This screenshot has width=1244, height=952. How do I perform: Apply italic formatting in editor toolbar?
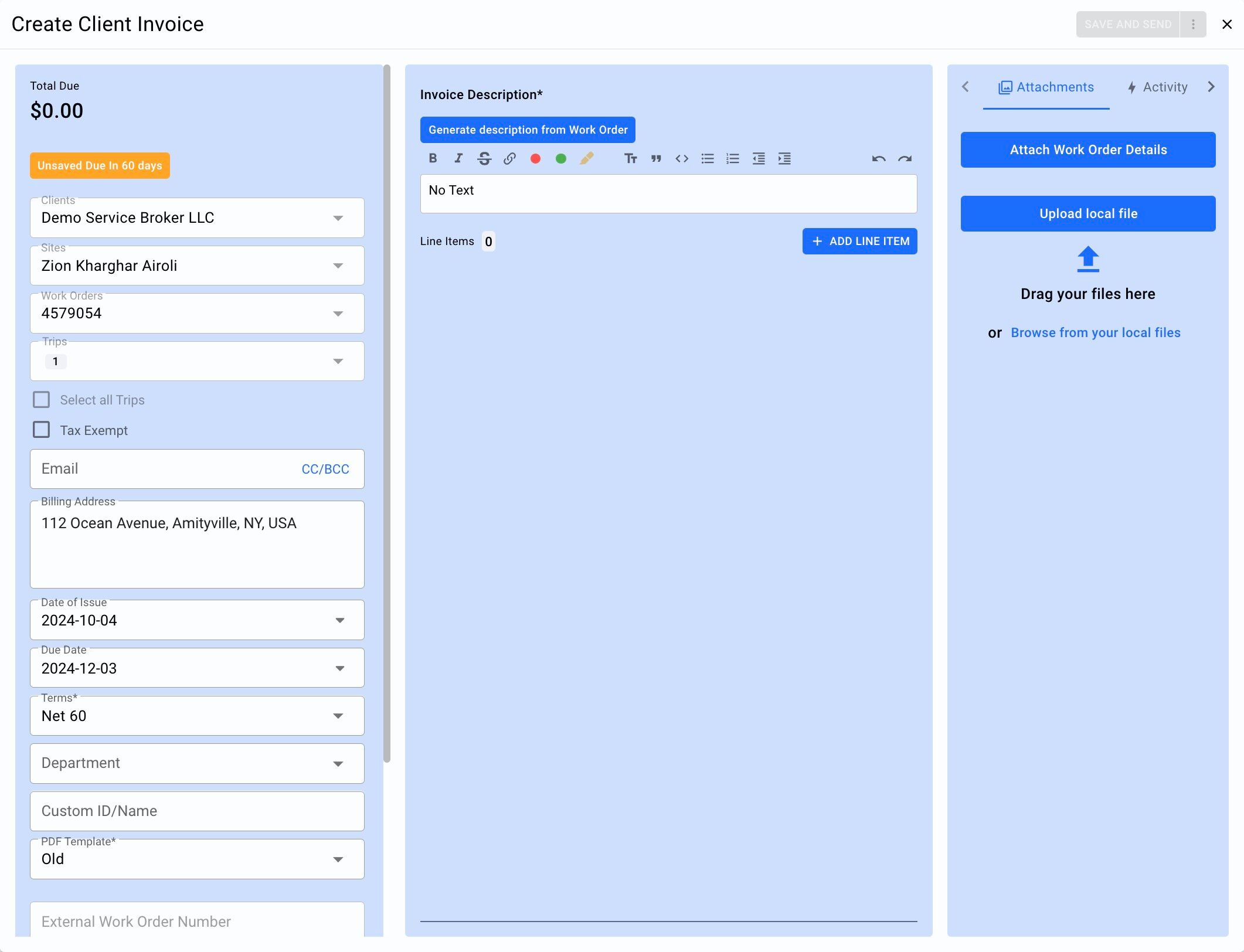tap(458, 158)
